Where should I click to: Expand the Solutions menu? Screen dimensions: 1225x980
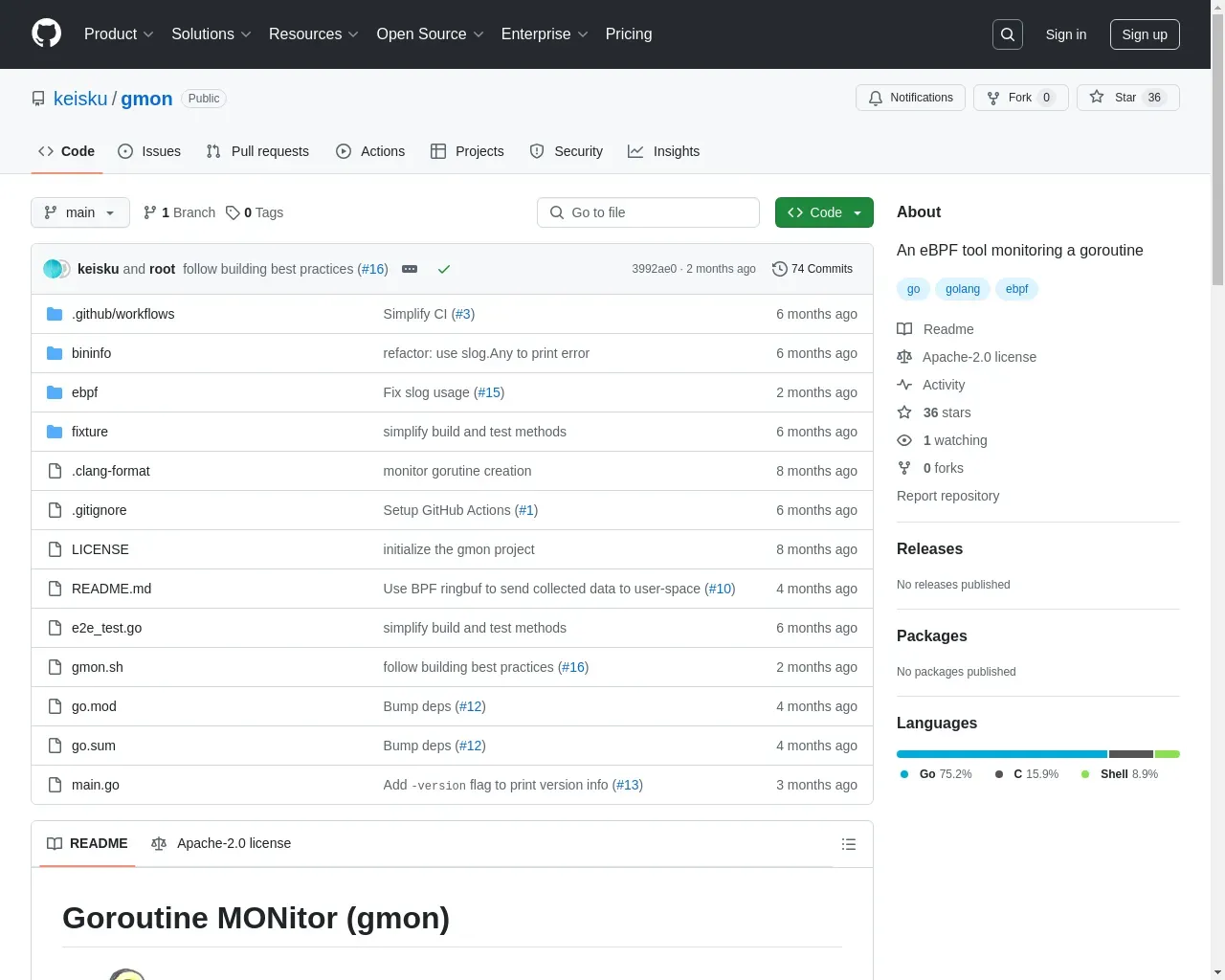(x=212, y=34)
